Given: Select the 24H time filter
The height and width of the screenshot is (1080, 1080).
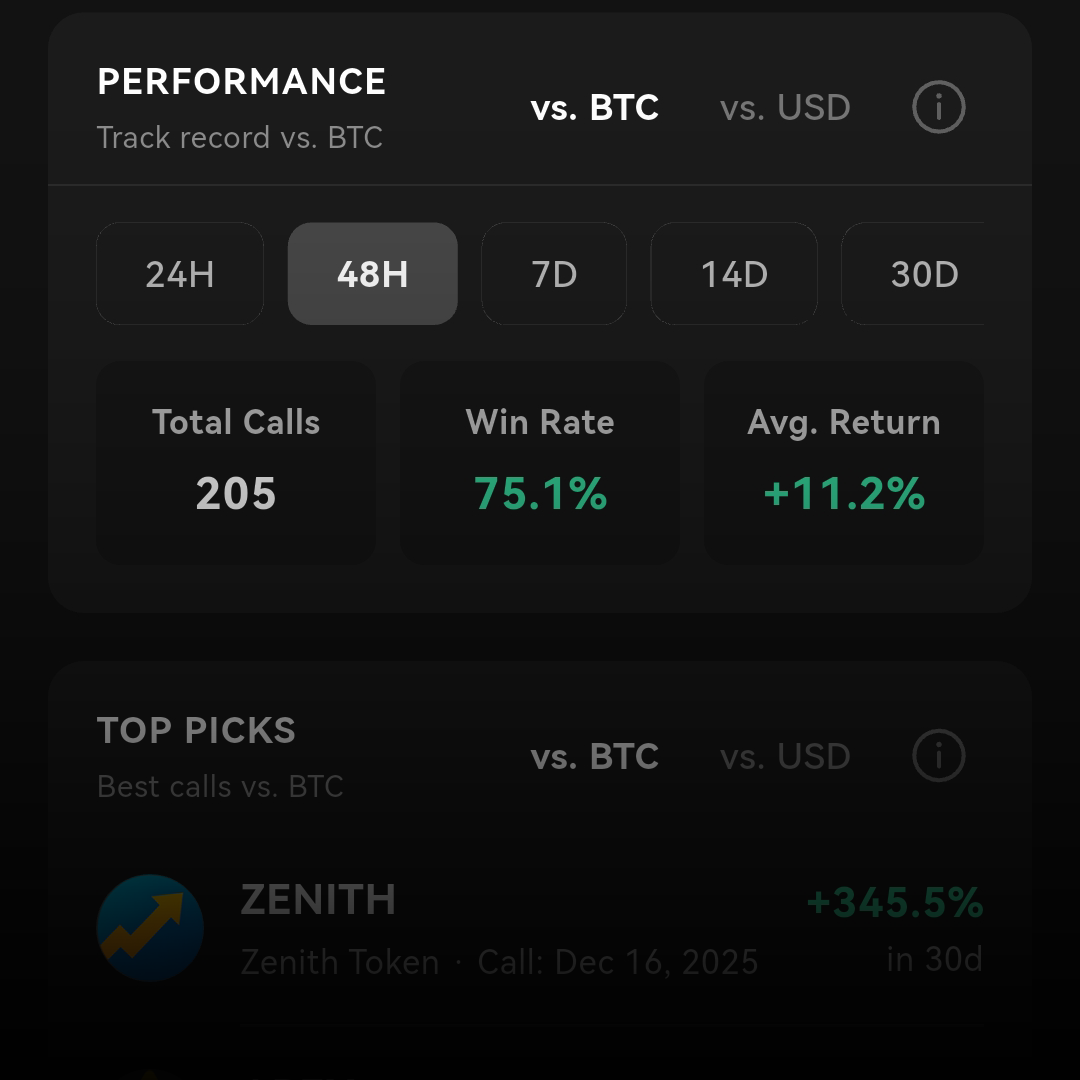Looking at the screenshot, I should 180,274.
